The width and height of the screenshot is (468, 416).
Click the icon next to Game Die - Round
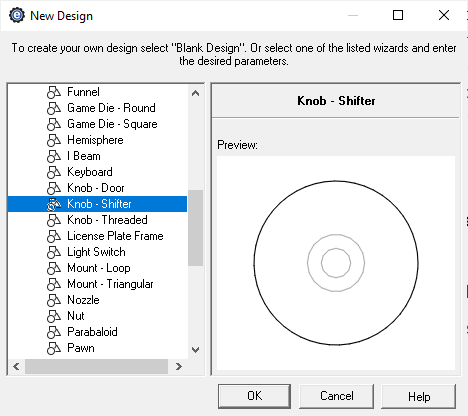coord(54,108)
